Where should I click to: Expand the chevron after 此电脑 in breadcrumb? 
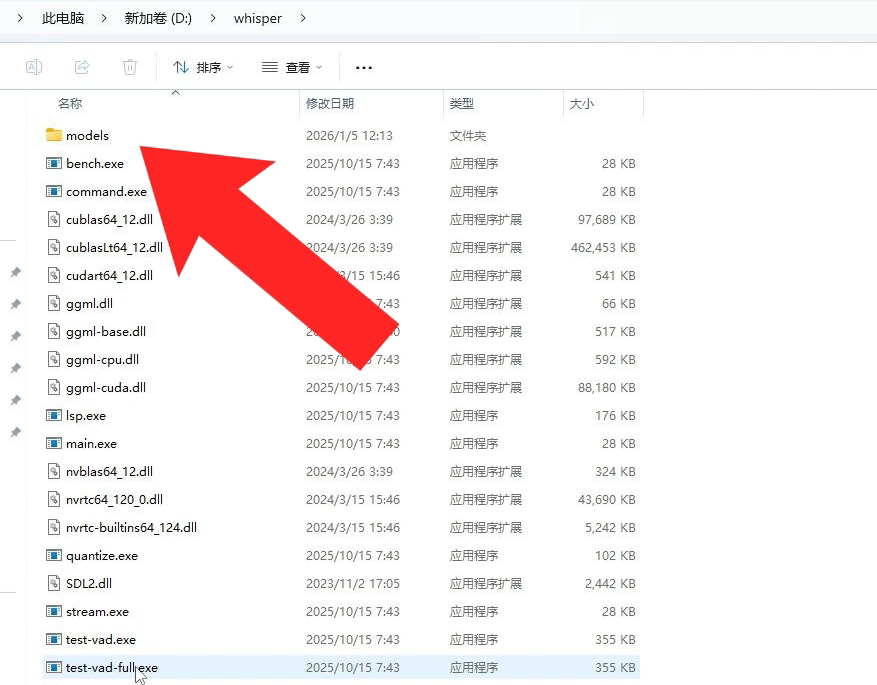point(104,18)
